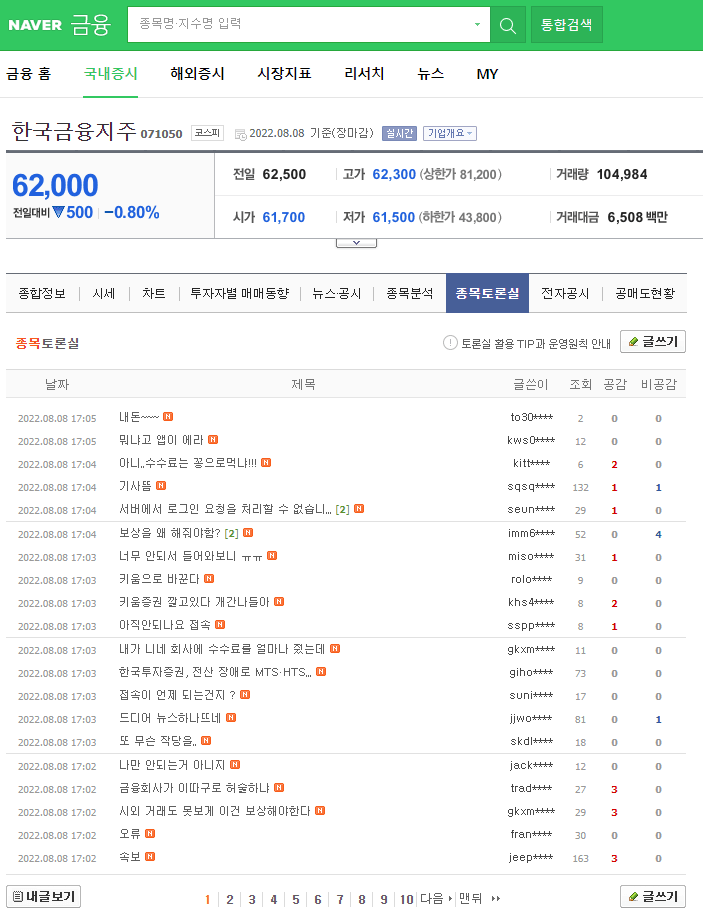The width and height of the screenshot is (703, 921).
Task: Select 해외증시 menu item
Action: click(x=197, y=74)
